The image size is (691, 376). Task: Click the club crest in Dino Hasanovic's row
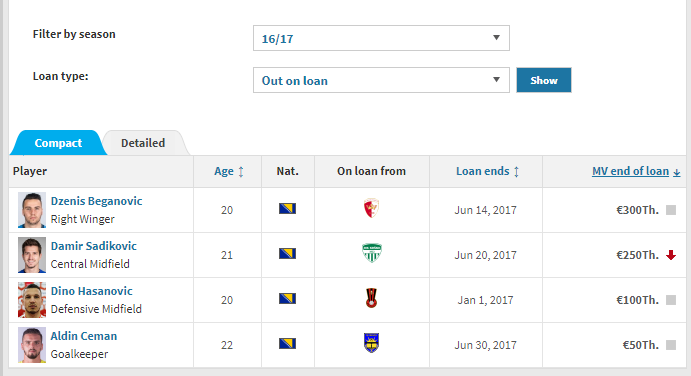(x=372, y=298)
